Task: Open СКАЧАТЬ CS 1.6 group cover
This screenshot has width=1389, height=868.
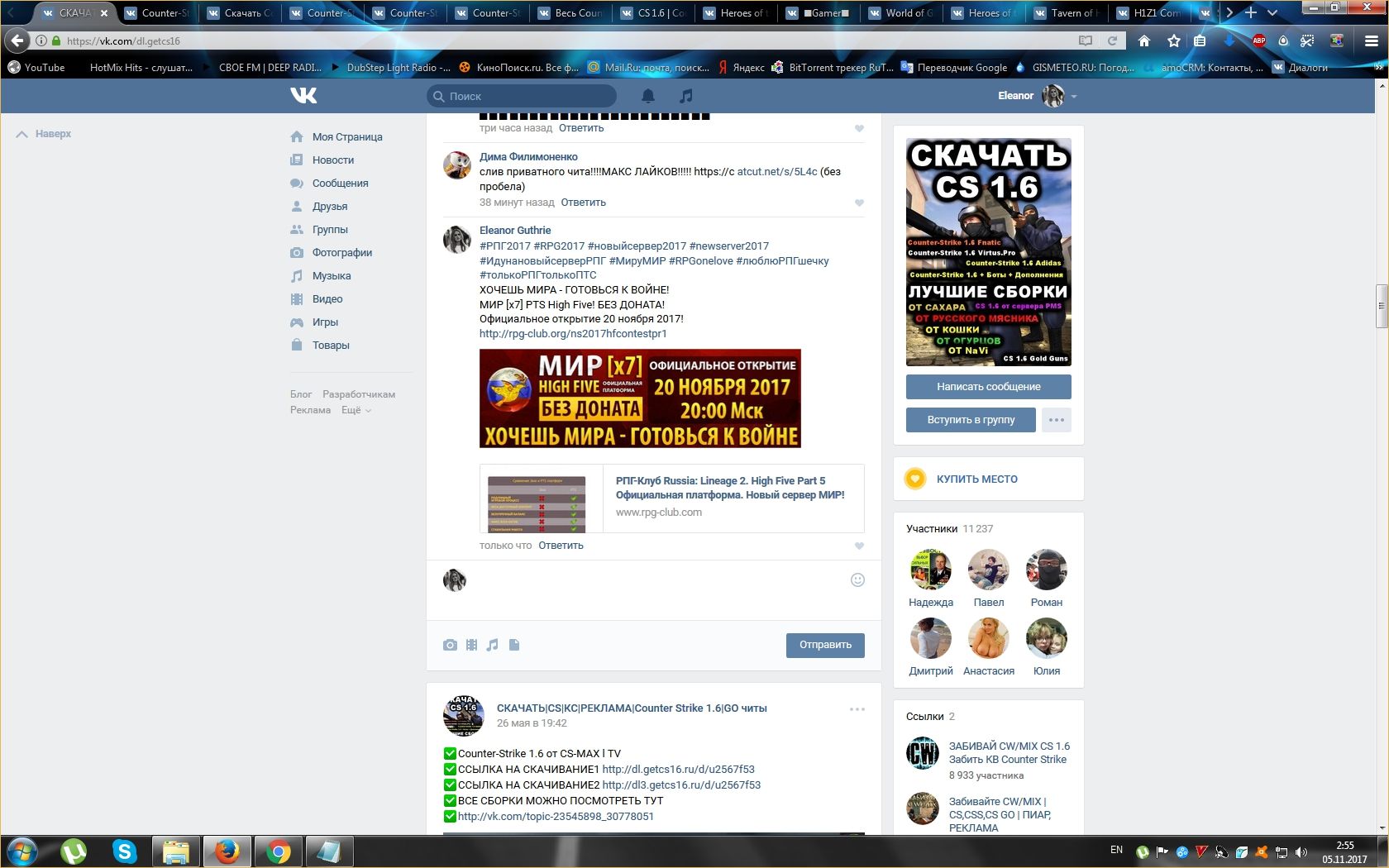Action: pos(989,252)
